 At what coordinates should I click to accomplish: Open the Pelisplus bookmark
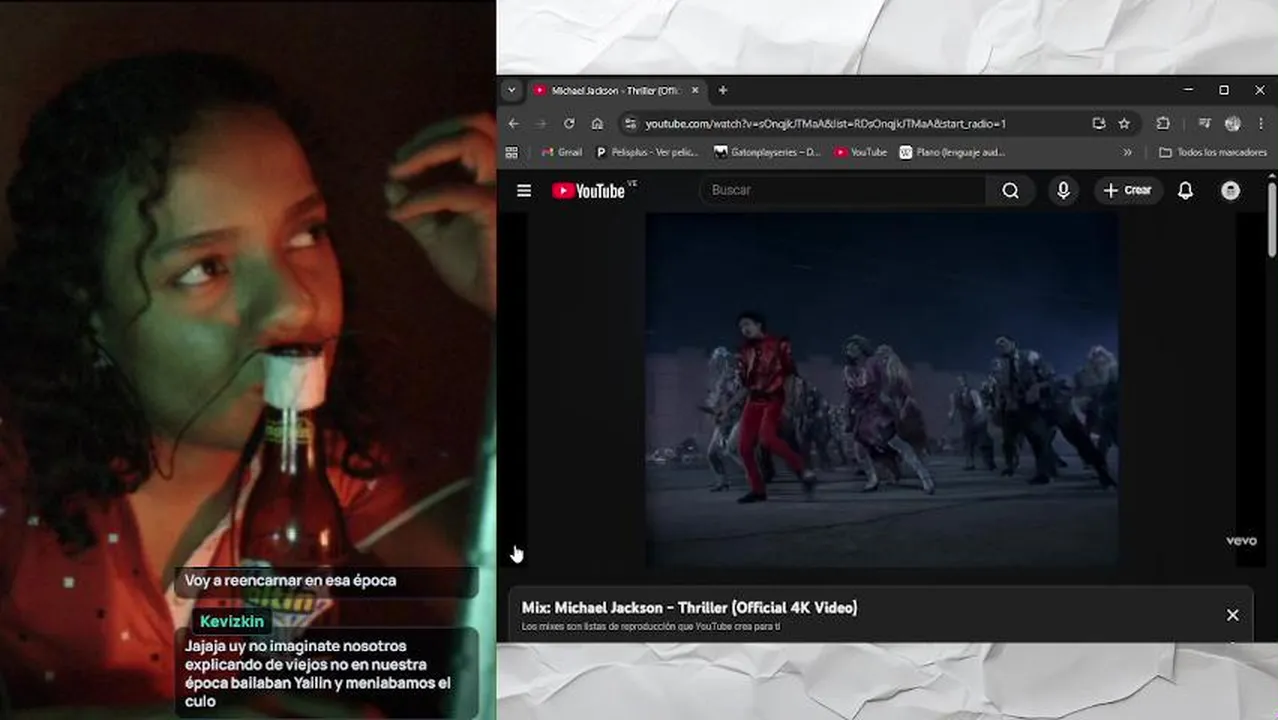coord(647,153)
